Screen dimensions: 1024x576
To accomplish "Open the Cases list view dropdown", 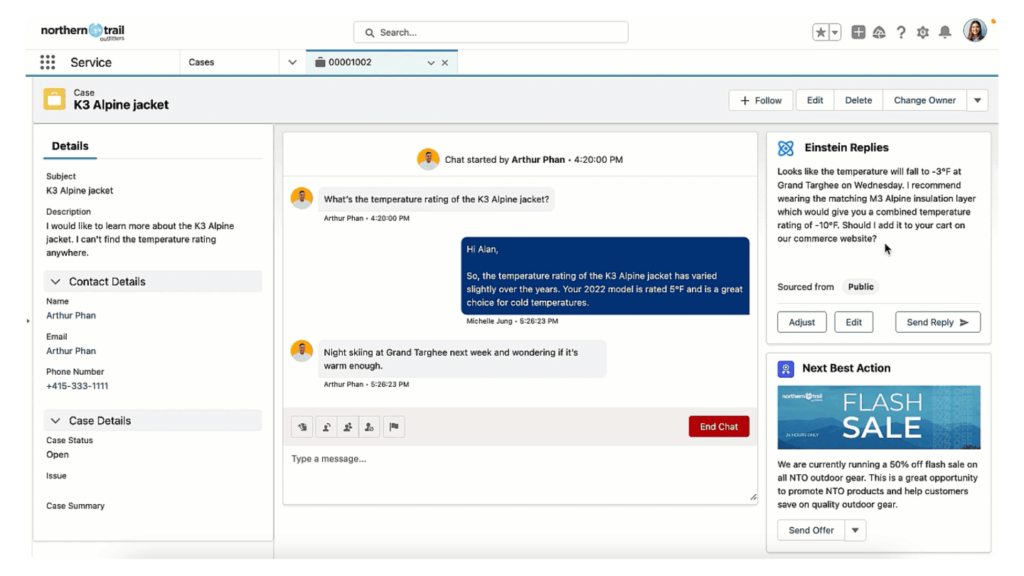I will pyautogui.click(x=291, y=61).
